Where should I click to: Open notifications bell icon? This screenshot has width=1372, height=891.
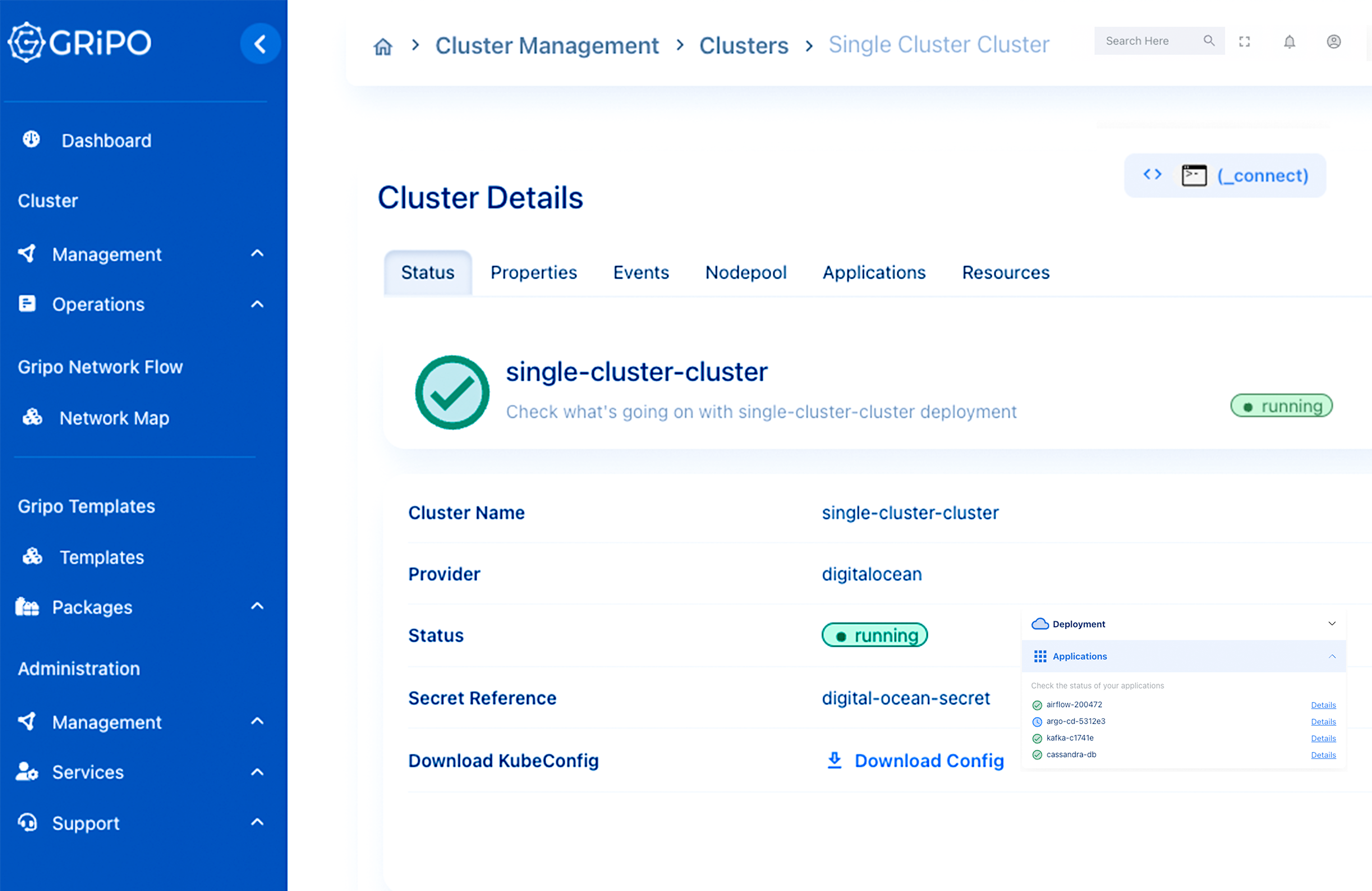[1289, 42]
